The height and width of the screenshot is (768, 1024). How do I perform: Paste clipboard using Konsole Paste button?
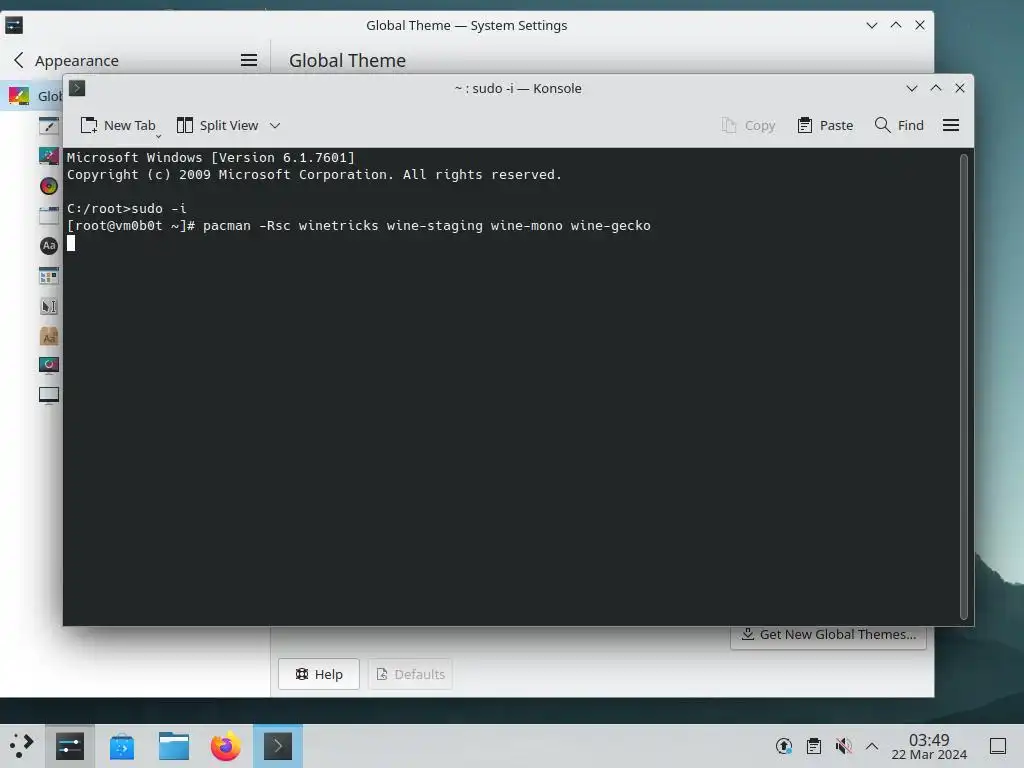[825, 125]
